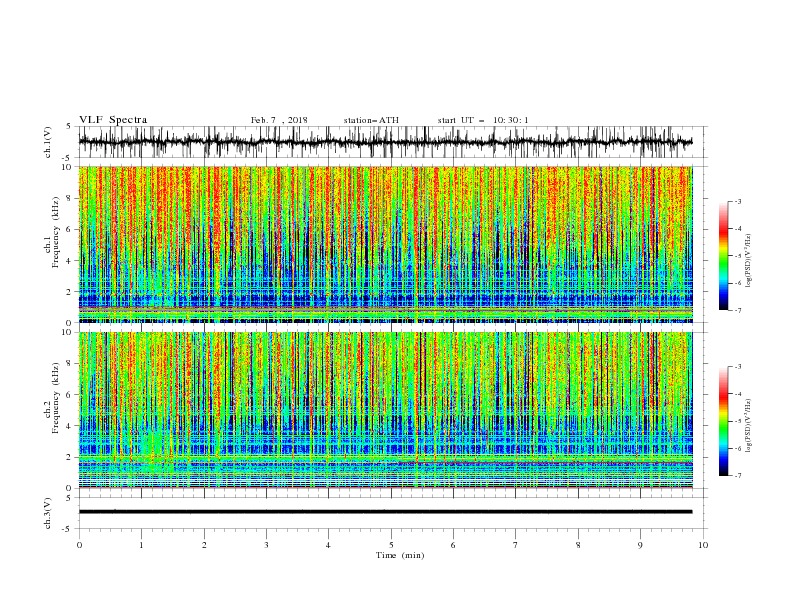Click the lower colorbar's log(PSD)(V²/Hz) label
The image size is (792, 612).
pyautogui.click(x=748, y=426)
